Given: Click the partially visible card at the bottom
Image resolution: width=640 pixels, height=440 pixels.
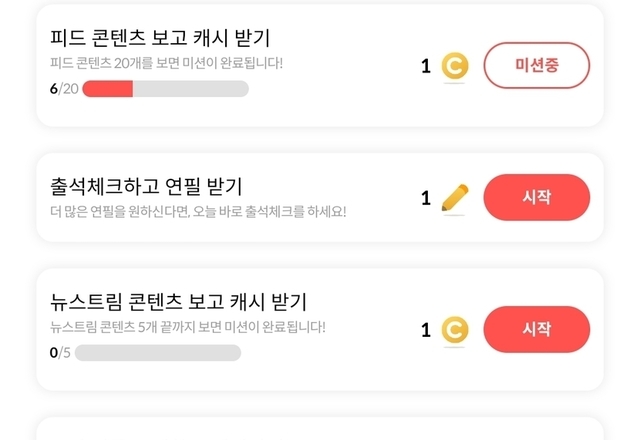Looking at the screenshot, I should pyautogui.click(x=320, y=429).
